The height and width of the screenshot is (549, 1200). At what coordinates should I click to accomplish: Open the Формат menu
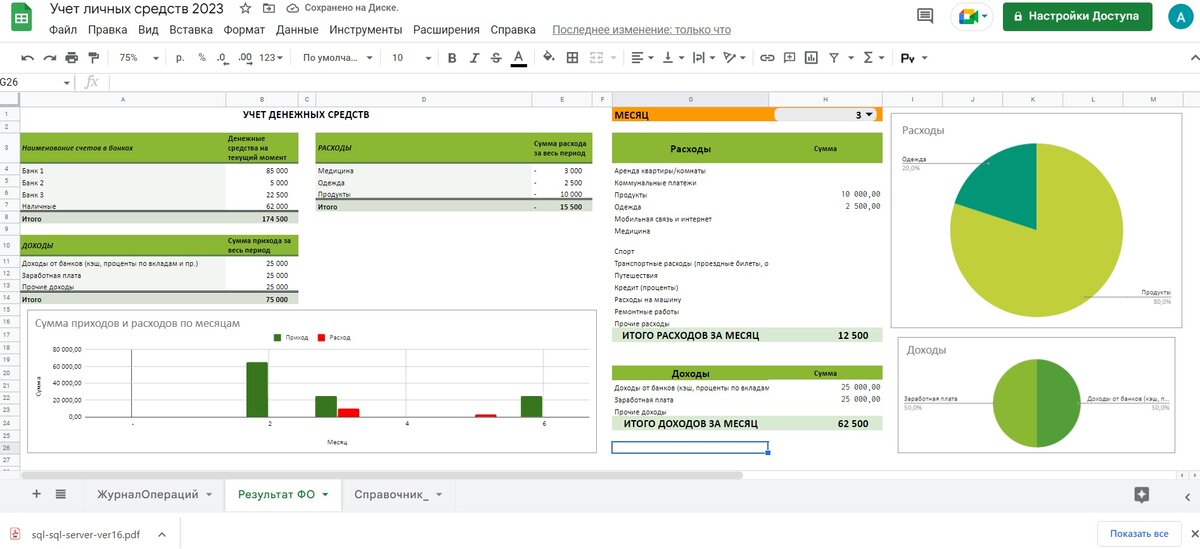pyautogui.click(x=244, y=30)
